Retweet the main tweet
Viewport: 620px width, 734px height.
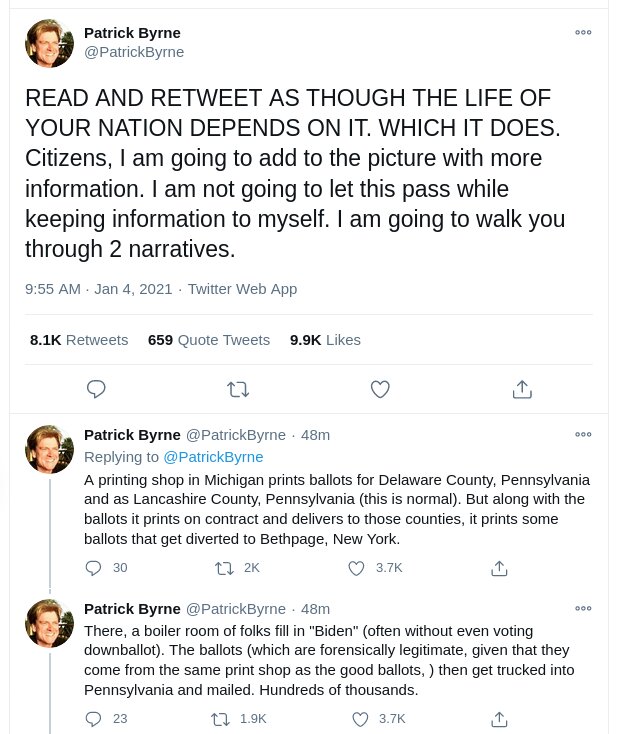pyautogui.click(x=238, y=389)
